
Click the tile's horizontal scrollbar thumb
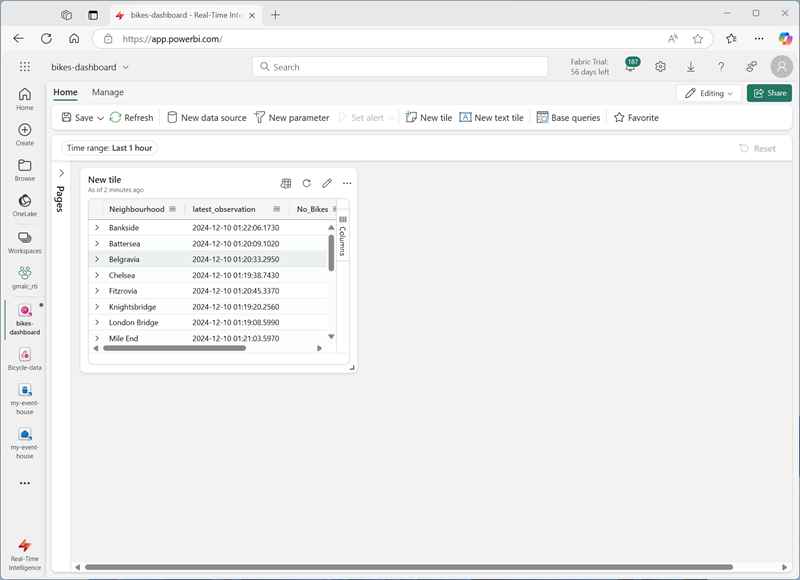tap(174, 348)
